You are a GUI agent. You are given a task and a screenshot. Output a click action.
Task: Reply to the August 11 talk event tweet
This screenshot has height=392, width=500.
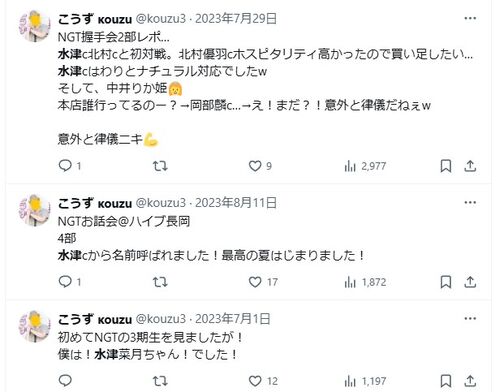[x=70, y=282]
